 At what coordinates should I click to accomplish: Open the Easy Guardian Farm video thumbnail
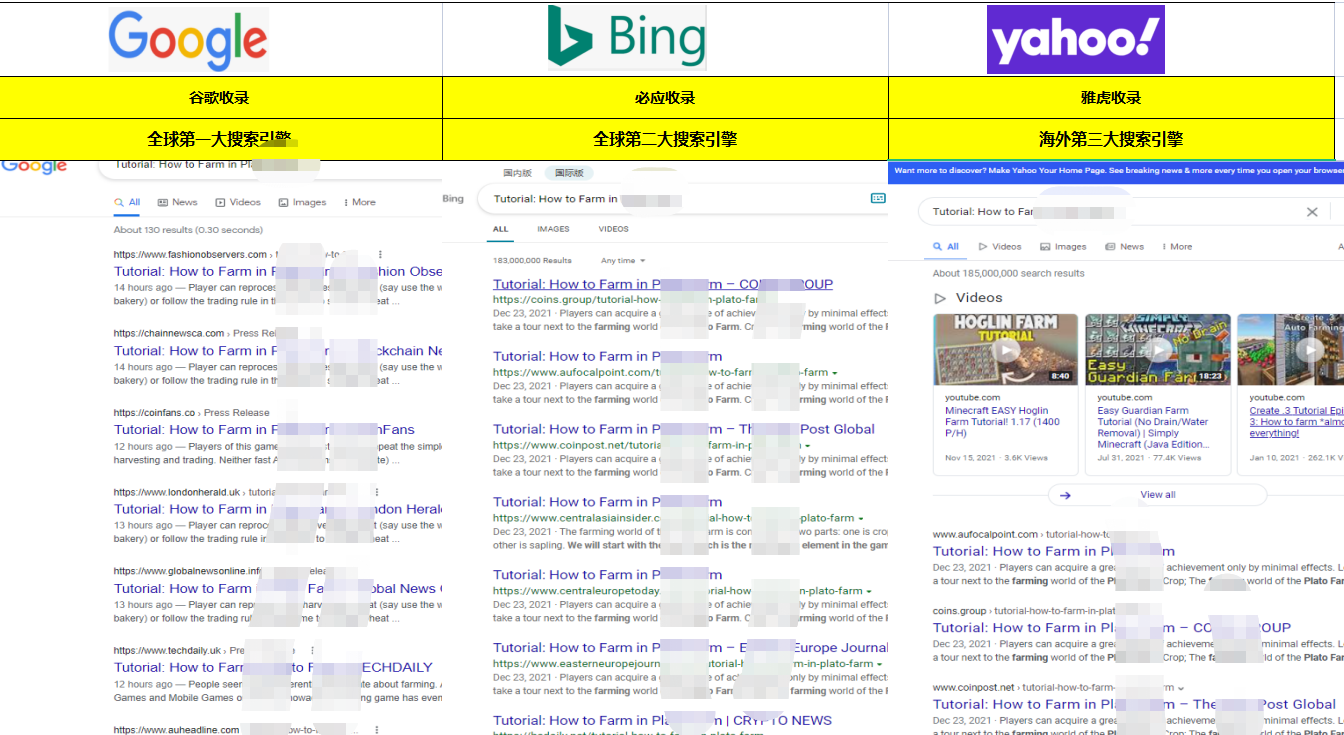1158,349
